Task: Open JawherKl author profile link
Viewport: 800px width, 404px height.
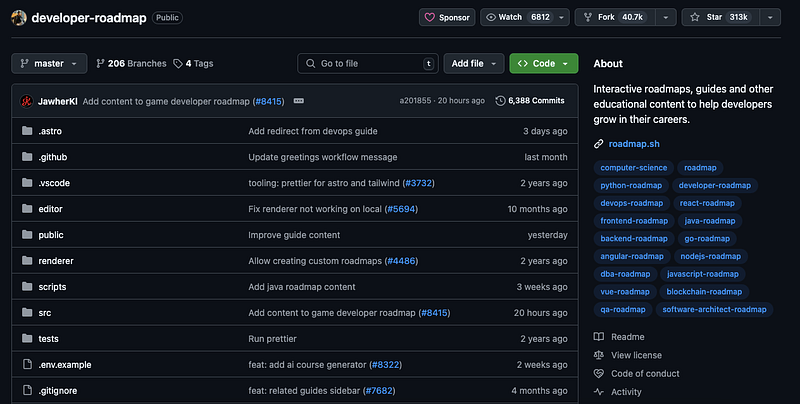Action: 58,101
